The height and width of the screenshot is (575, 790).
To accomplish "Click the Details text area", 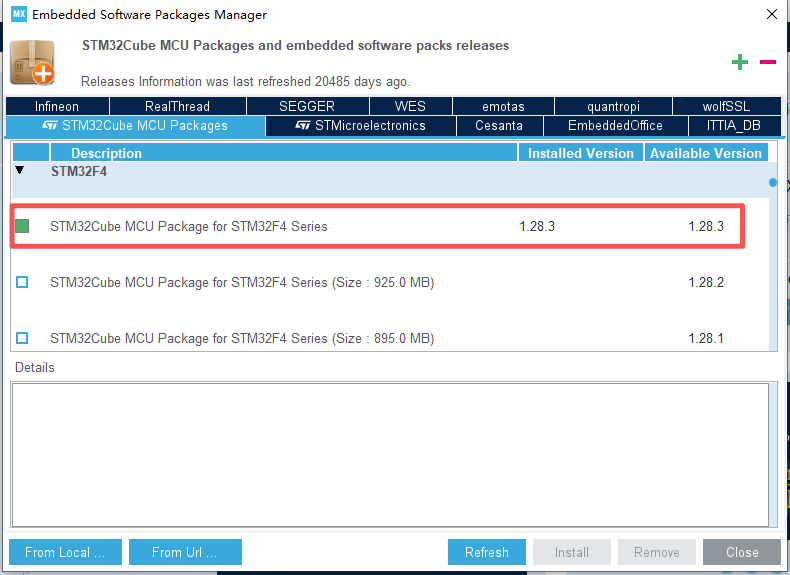I will (390, 455).
